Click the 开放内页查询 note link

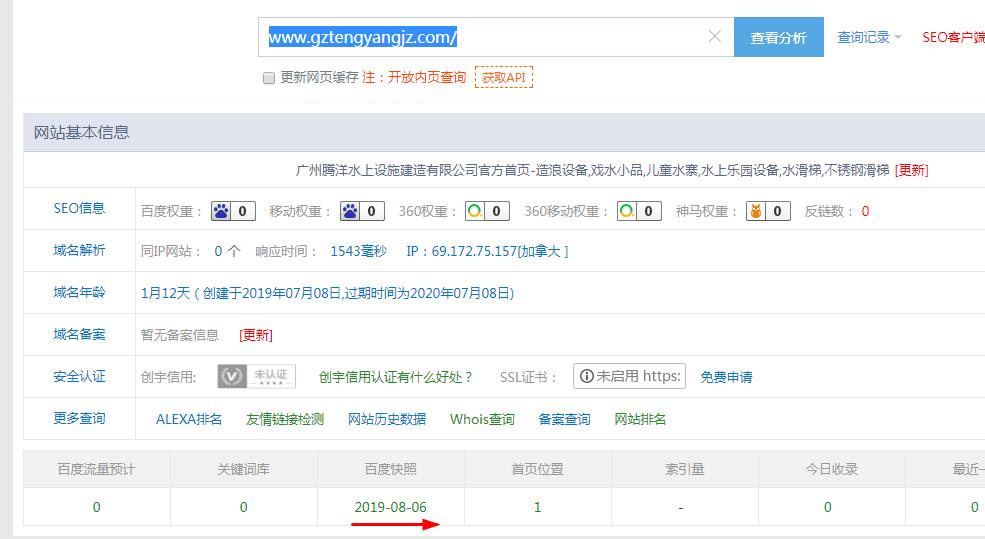(427, 77)
